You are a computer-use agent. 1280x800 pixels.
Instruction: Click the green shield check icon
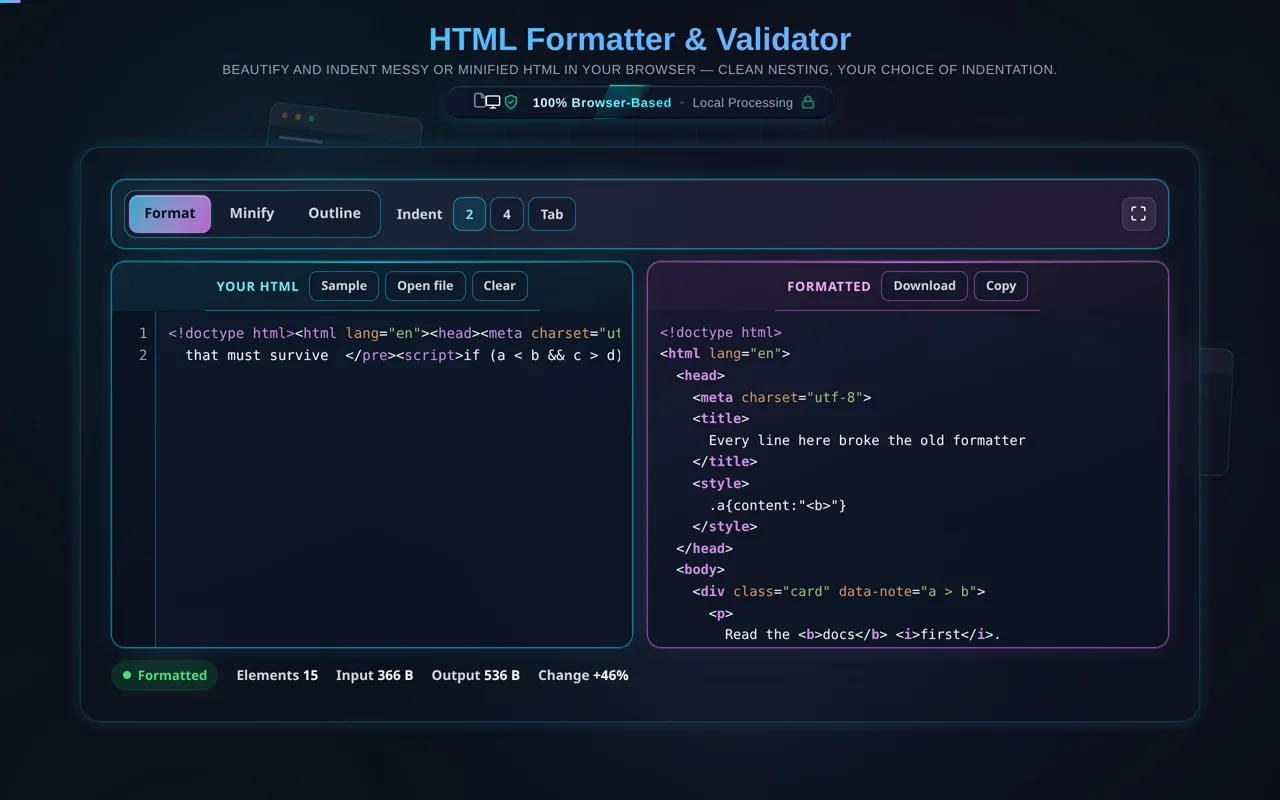point(511,102)
